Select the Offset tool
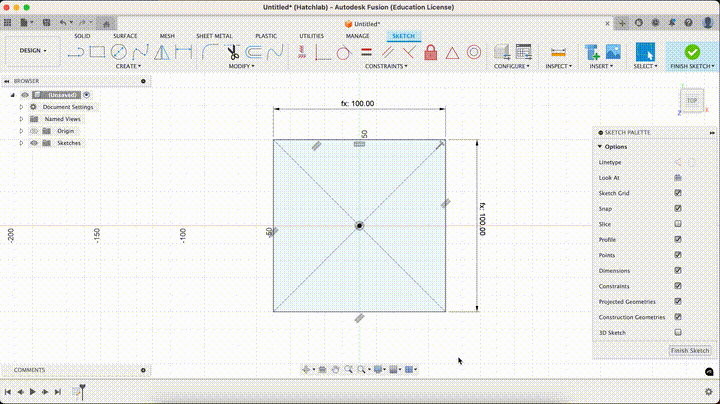720x404 pixels. click(253, 52)
